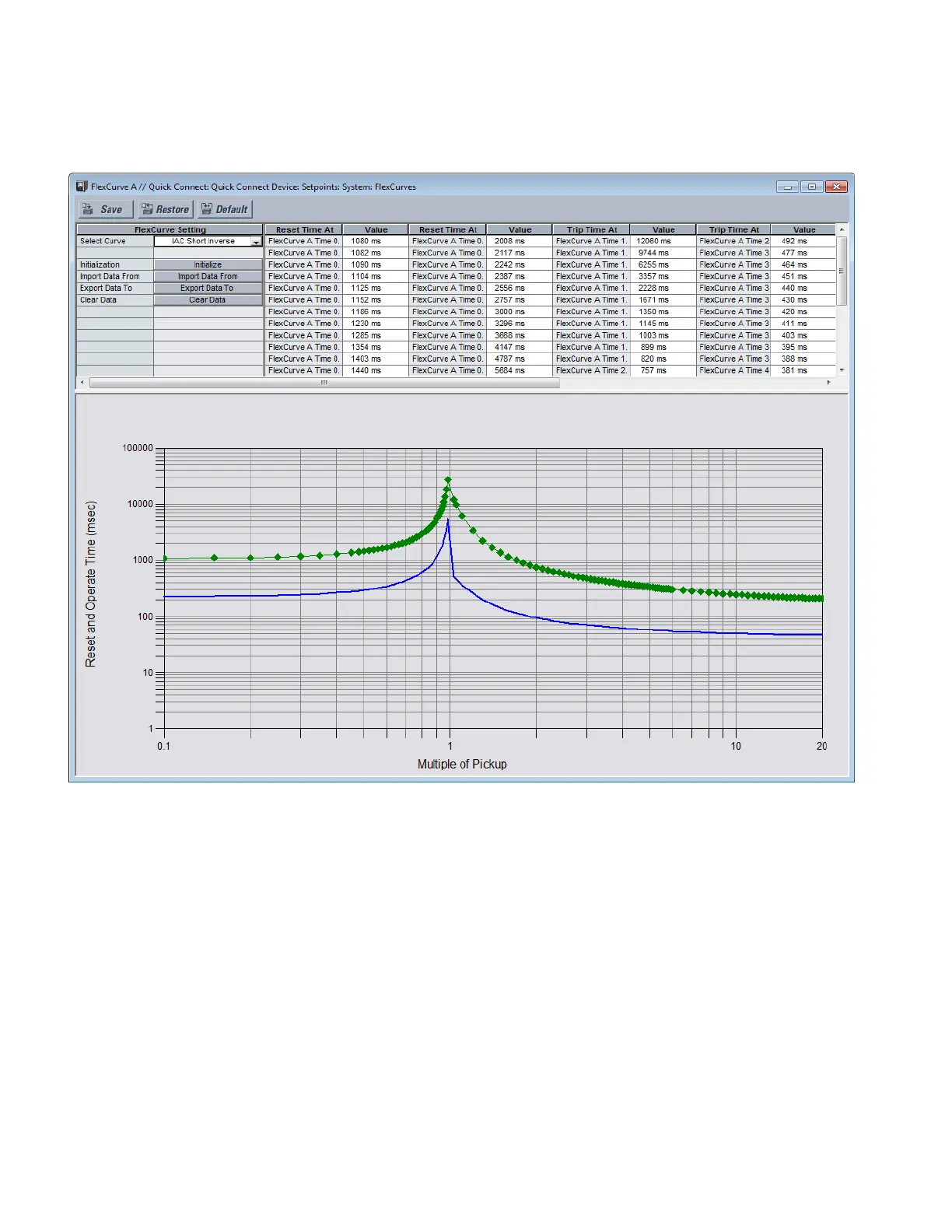
Task: Click the table's vertical scrollbar thumb
Action: [x=842, y=271]
